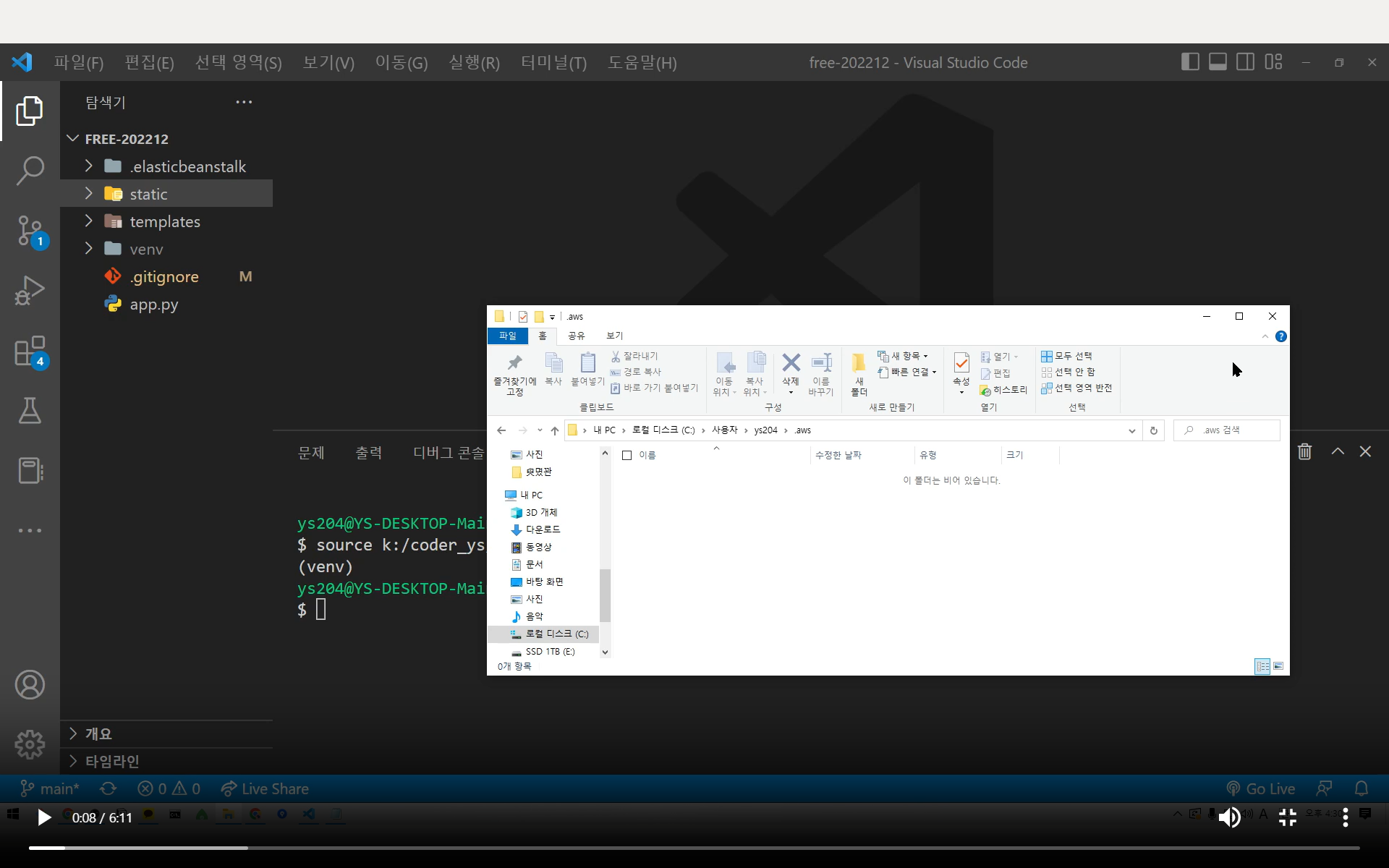Toggle primary side bar layout icon
This screenshot has height=868, width=1389.
1190,62
